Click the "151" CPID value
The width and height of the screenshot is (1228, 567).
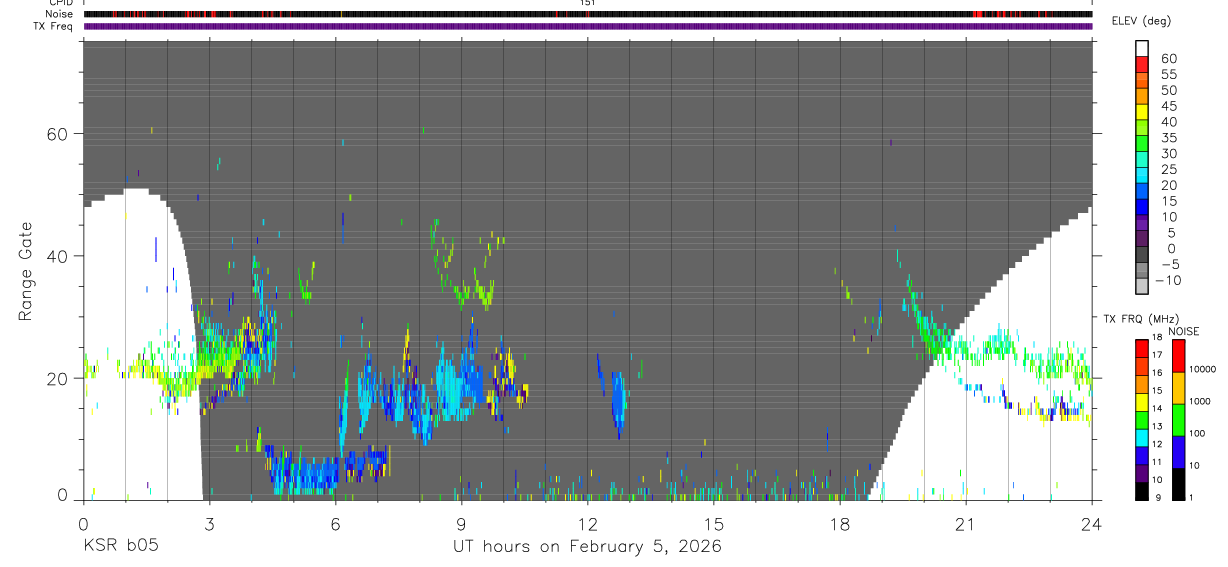click(x=588, y=3)
